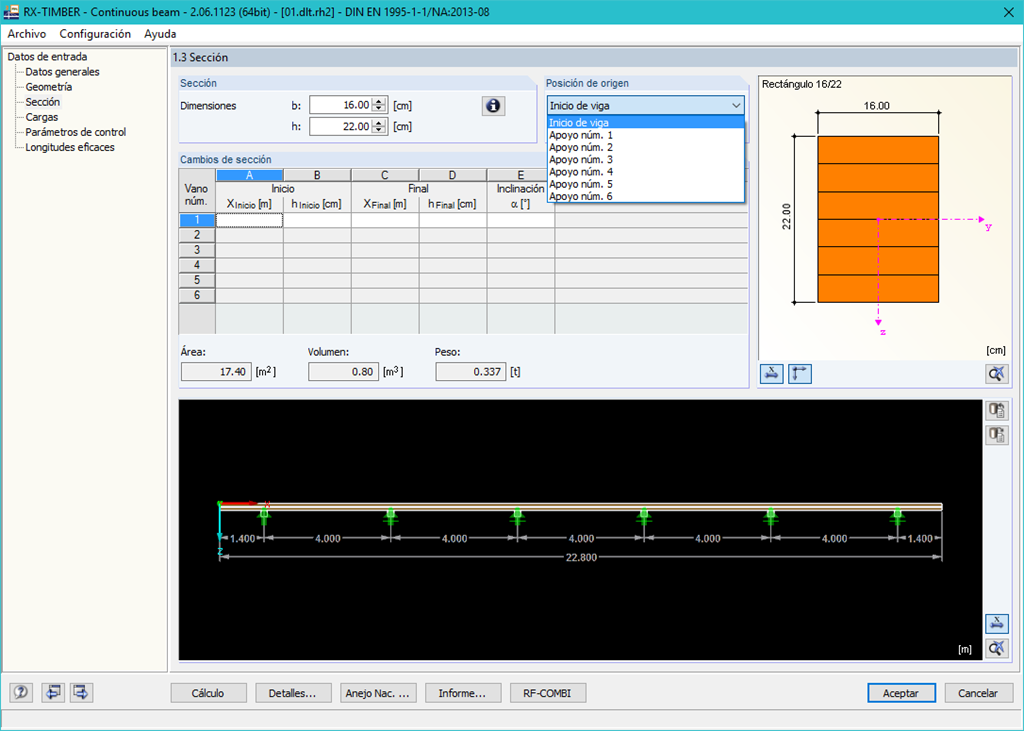This screenshot has width=1024, height=731.
Task: Click the Anejo Nac. ... button
Action: (x=377, y=693)
